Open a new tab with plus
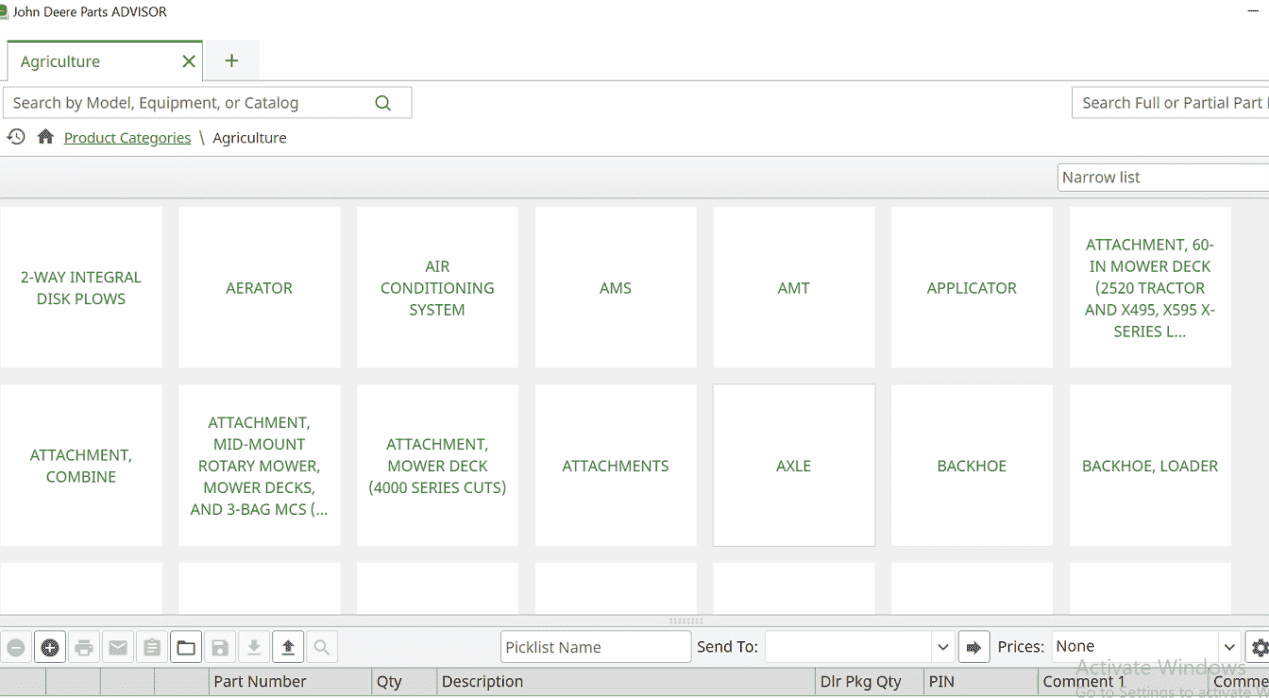This screenshot has height=698, width=1269. (x=231, y=61)
